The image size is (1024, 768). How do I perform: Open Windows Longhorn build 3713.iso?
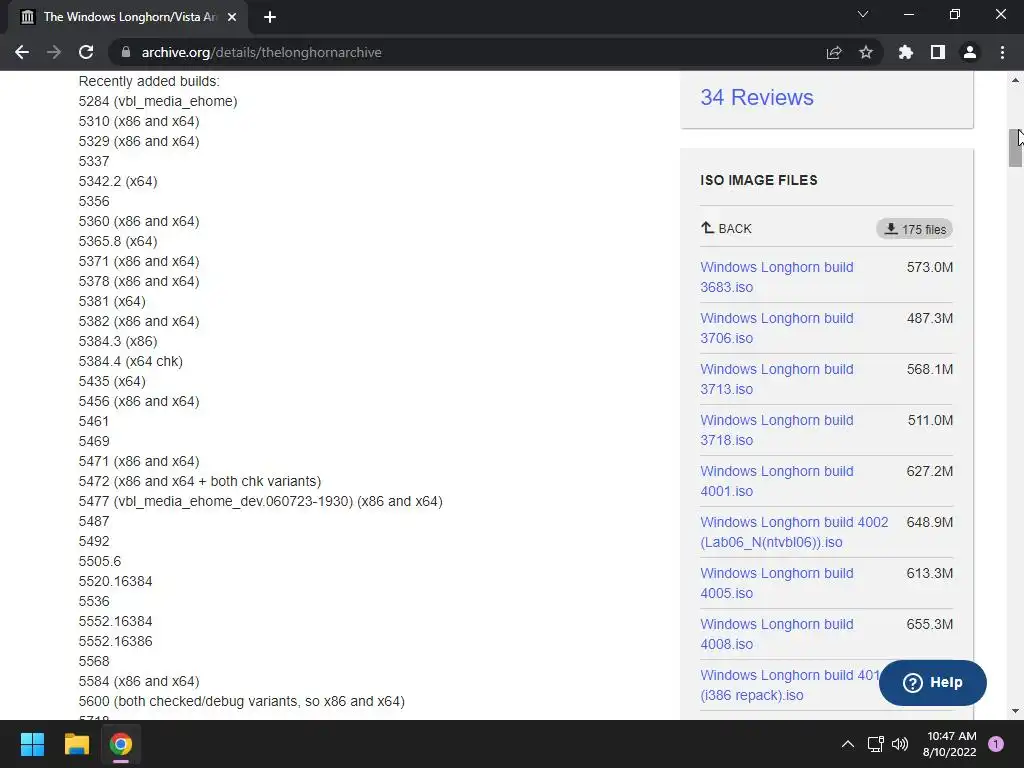click(776, 379)
